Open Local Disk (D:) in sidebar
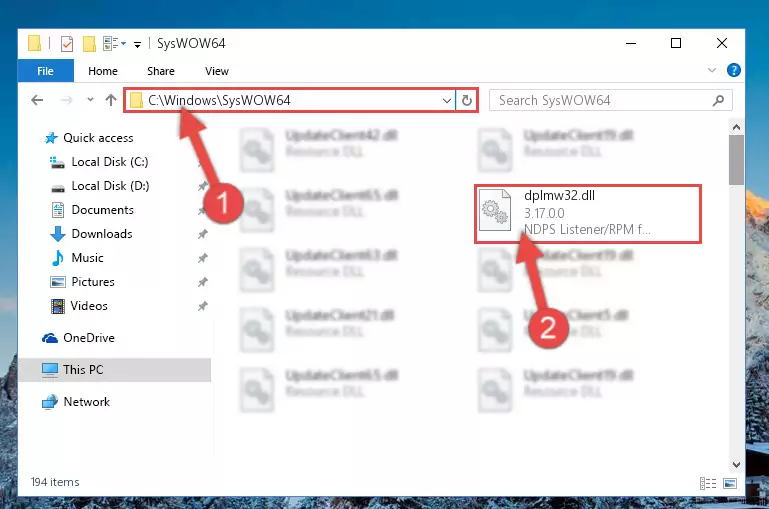The image size is (769, 509). (110, 186)
